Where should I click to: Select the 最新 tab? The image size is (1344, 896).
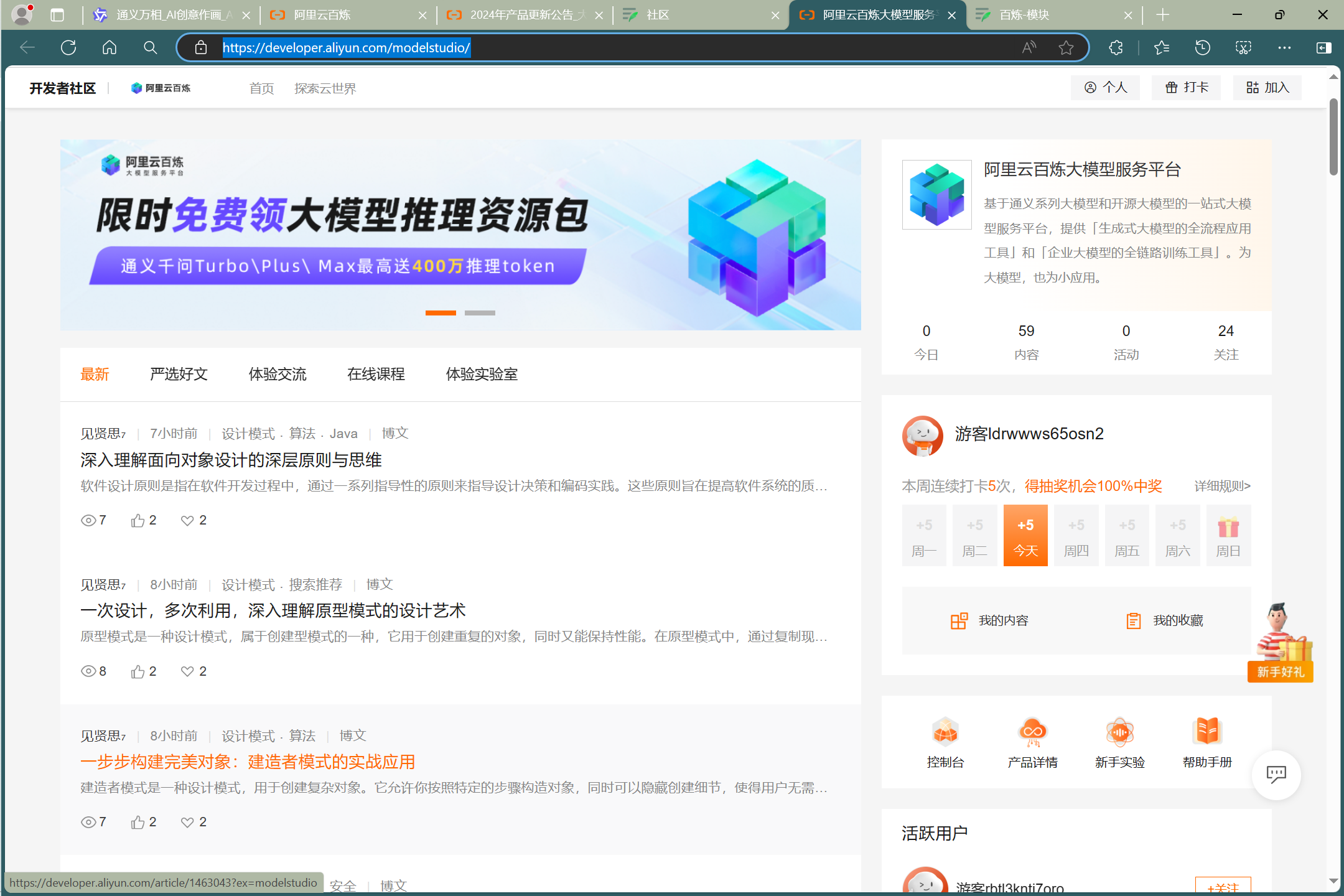(x=95, y=374)
